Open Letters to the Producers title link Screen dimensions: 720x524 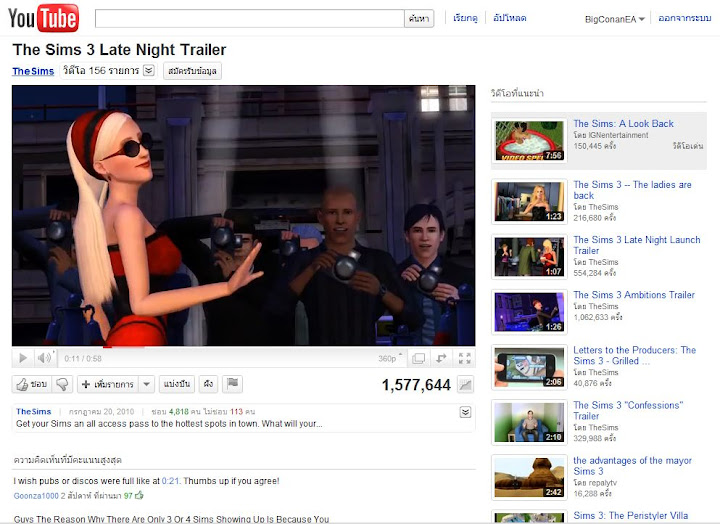(635, 355)
